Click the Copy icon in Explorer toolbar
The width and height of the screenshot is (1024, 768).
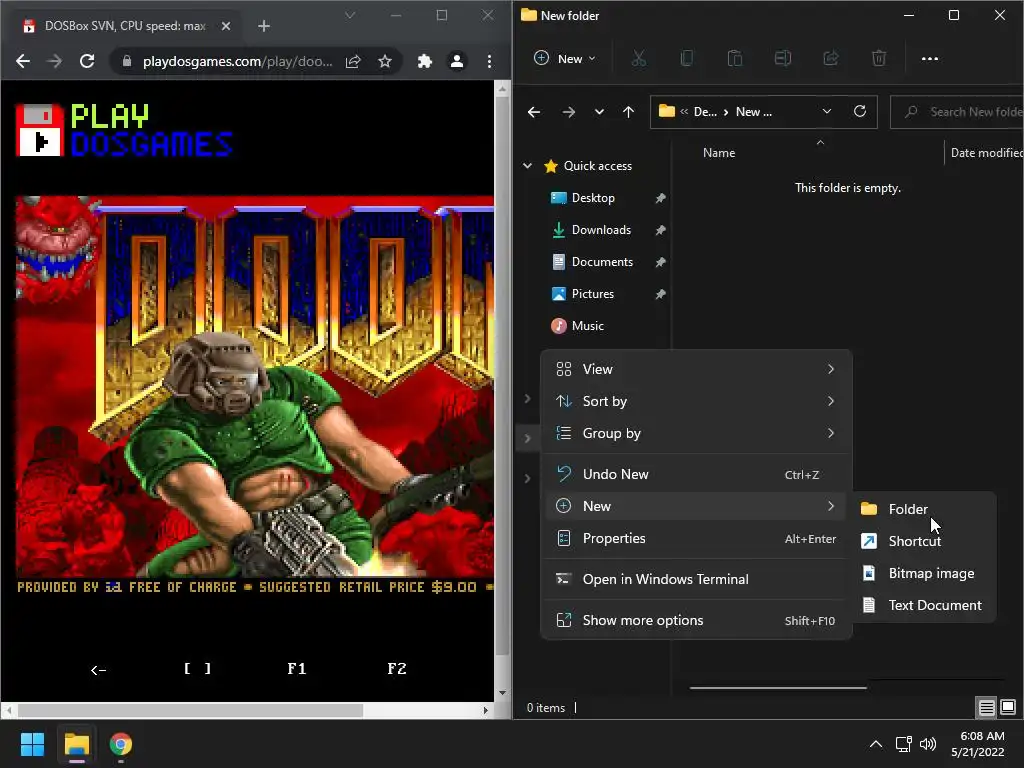(686, 59)
